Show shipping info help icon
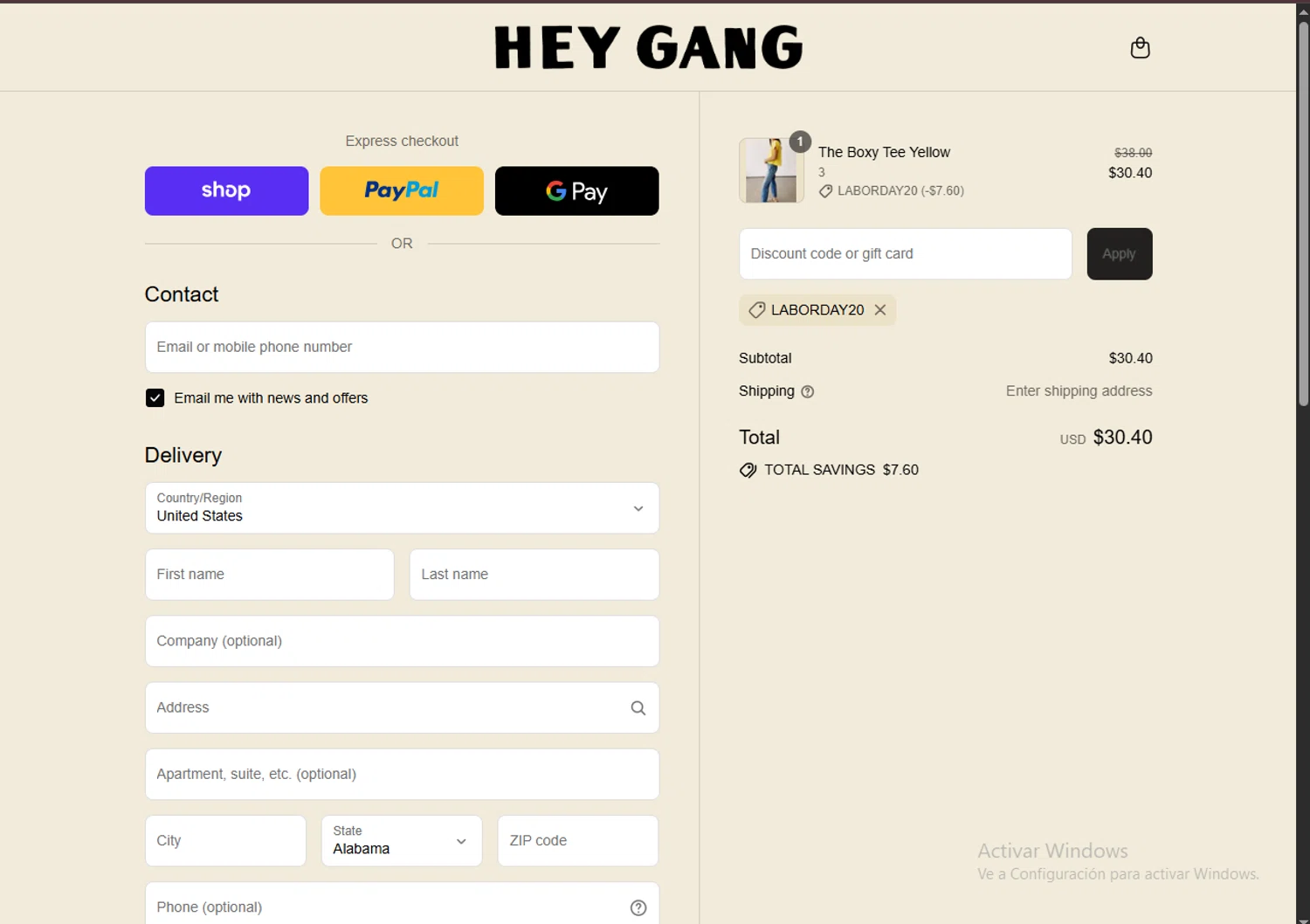 tap(808, 392)
